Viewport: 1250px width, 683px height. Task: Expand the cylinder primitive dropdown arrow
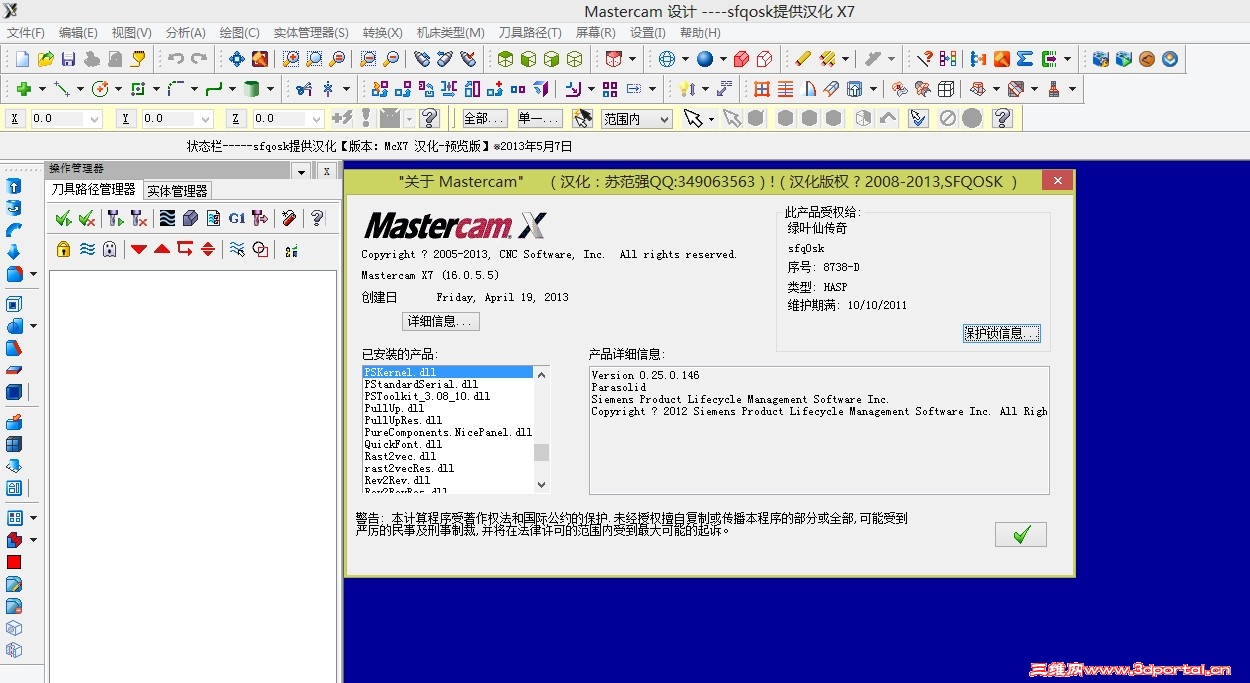coord(270,89)
